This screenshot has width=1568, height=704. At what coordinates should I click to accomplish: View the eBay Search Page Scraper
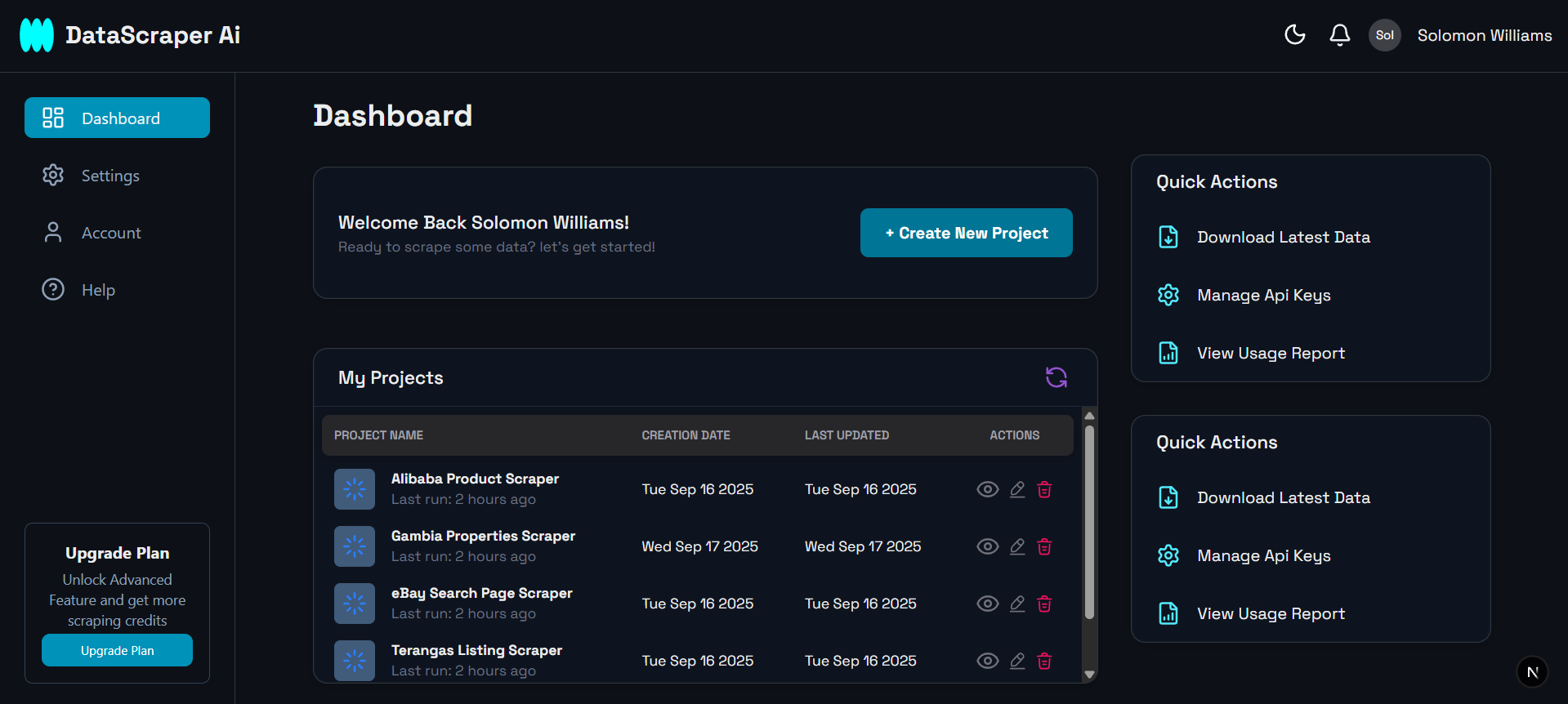coord(987,604)
